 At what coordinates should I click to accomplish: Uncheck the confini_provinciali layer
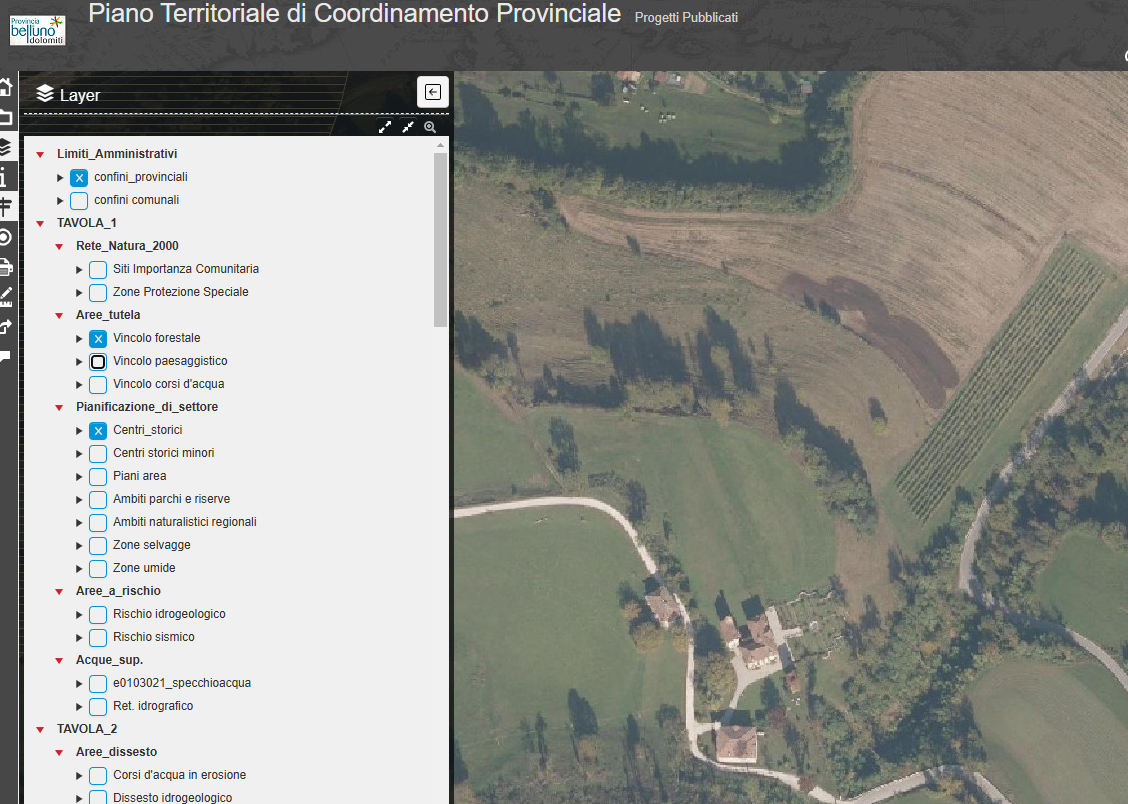(79, 178)
